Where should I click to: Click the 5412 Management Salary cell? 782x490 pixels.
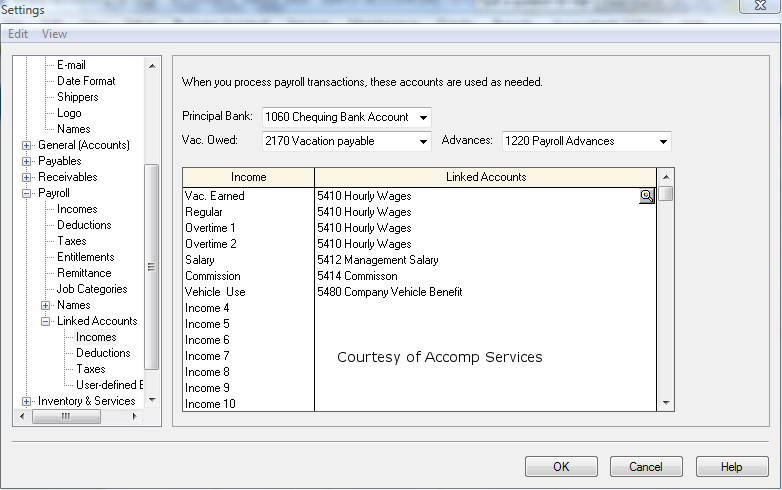click(485, 260)
